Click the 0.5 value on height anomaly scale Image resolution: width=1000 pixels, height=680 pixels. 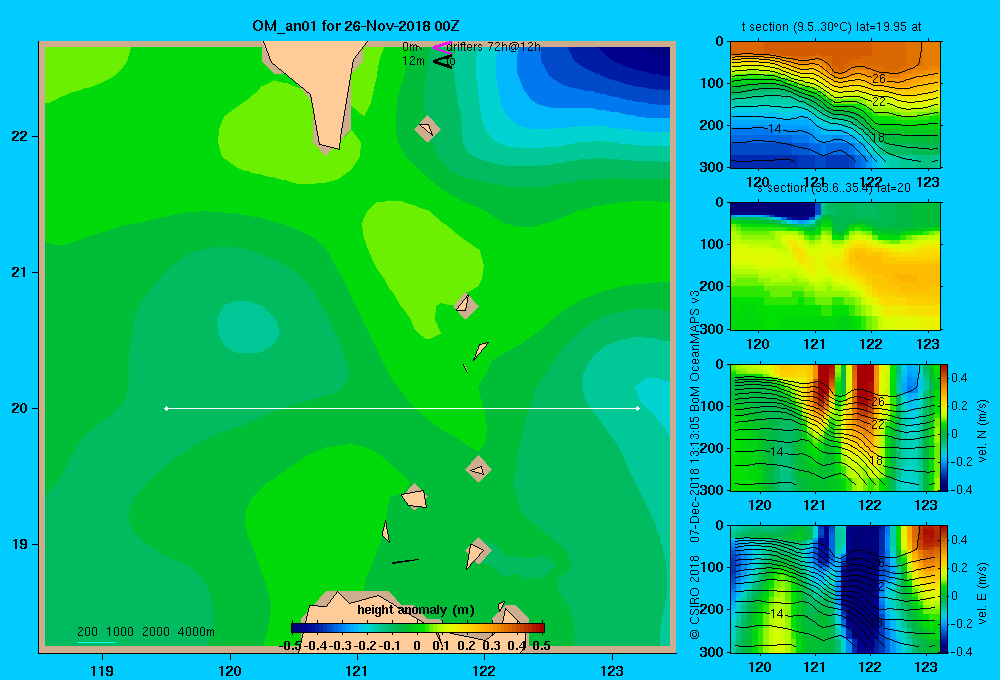(541, 646)
